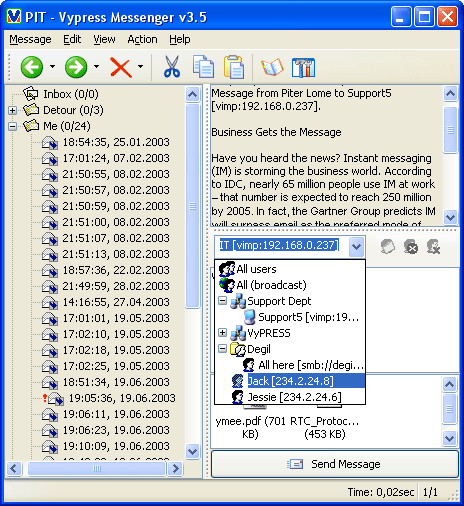Viewport: 464px width, 506px height.
Task: Click the folder tree horizontal scrollbar thumb
Action: [97, 469]
